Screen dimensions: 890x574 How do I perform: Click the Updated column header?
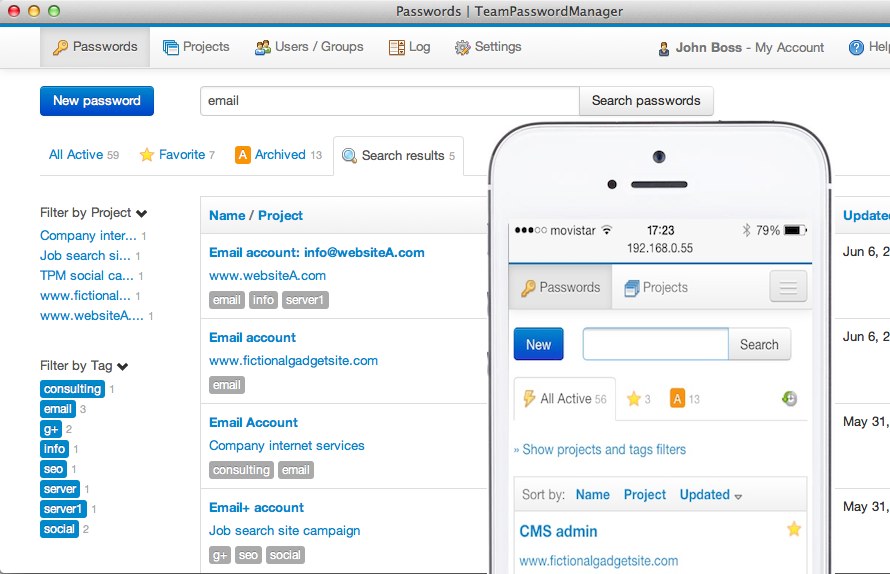point(866,216)
